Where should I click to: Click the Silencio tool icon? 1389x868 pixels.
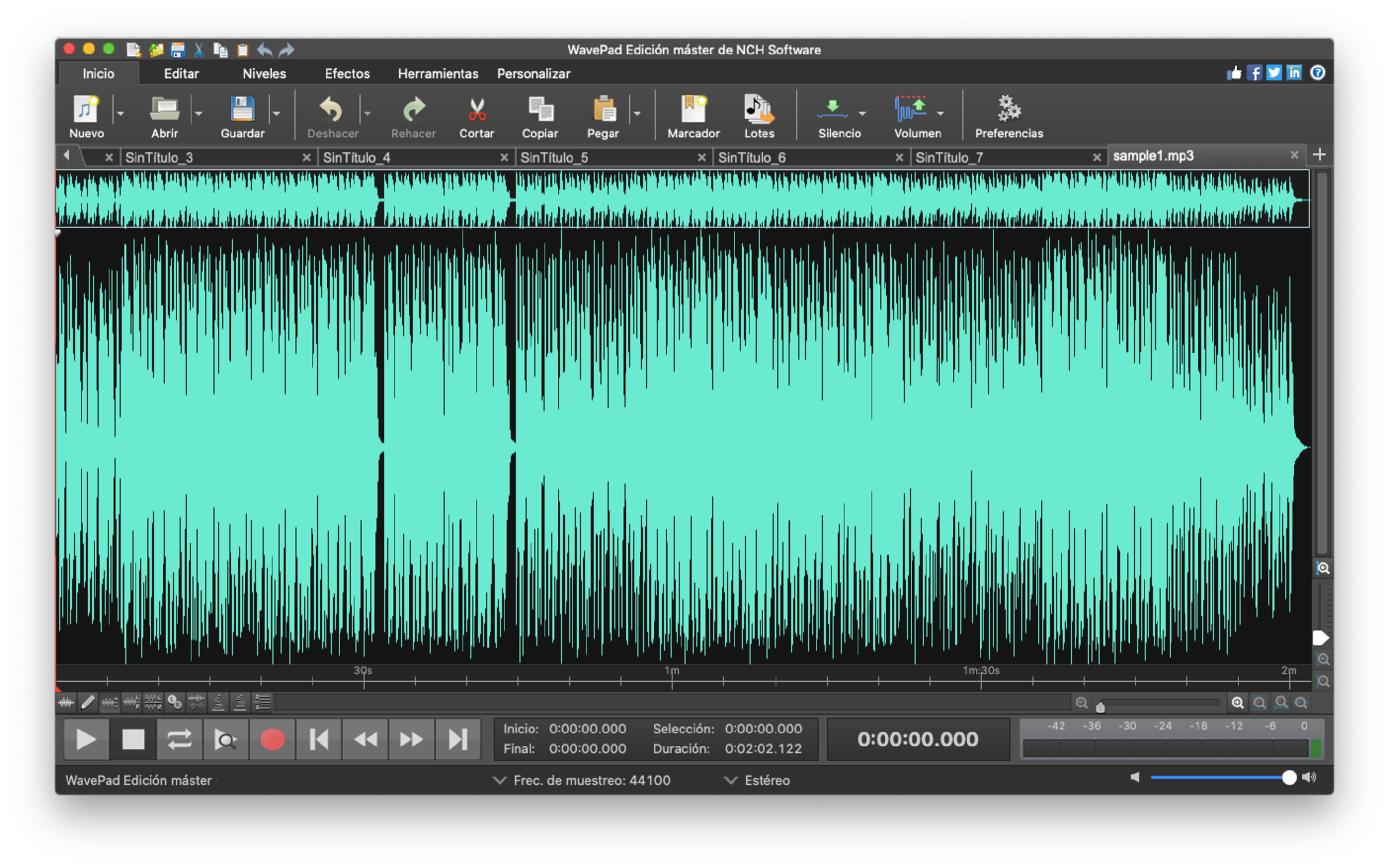(x=832, y=109)
